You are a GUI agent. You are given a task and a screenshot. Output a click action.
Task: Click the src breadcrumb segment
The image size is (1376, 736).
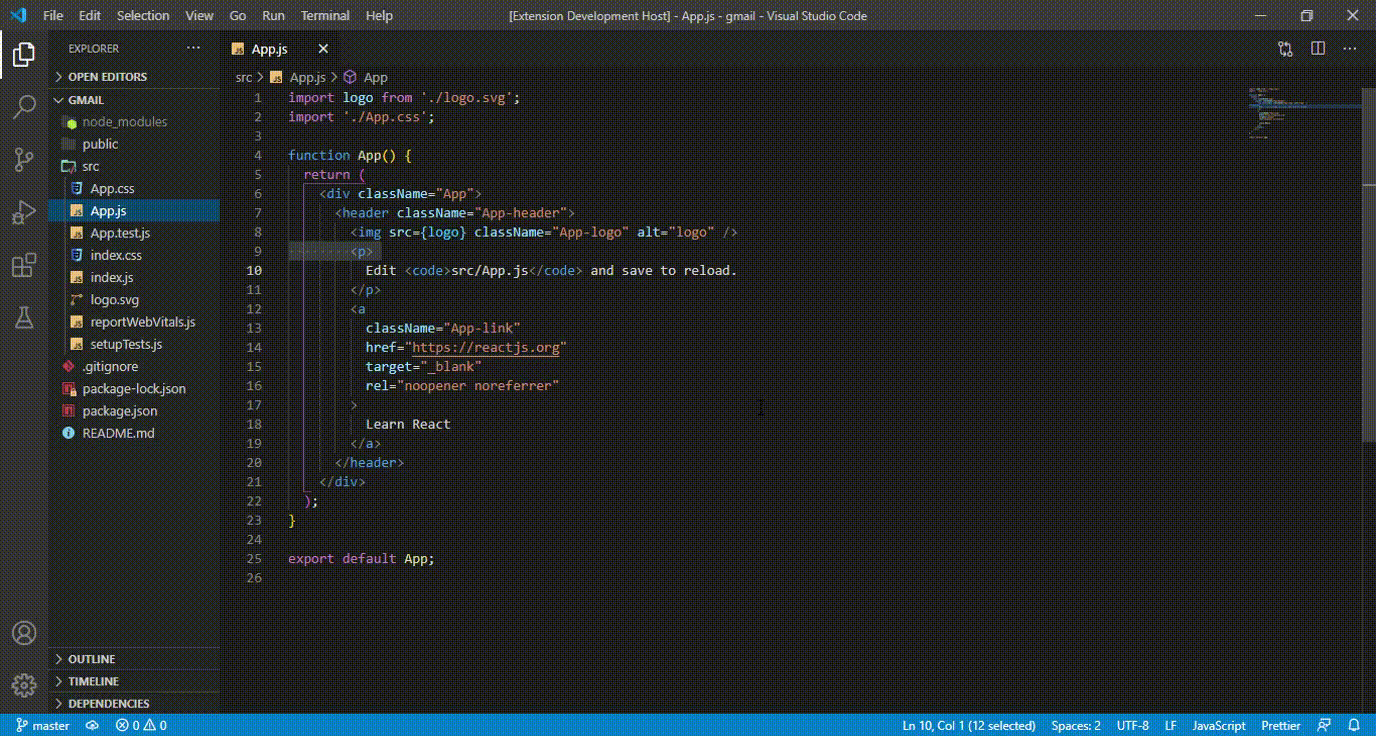(x=244, y=77)
